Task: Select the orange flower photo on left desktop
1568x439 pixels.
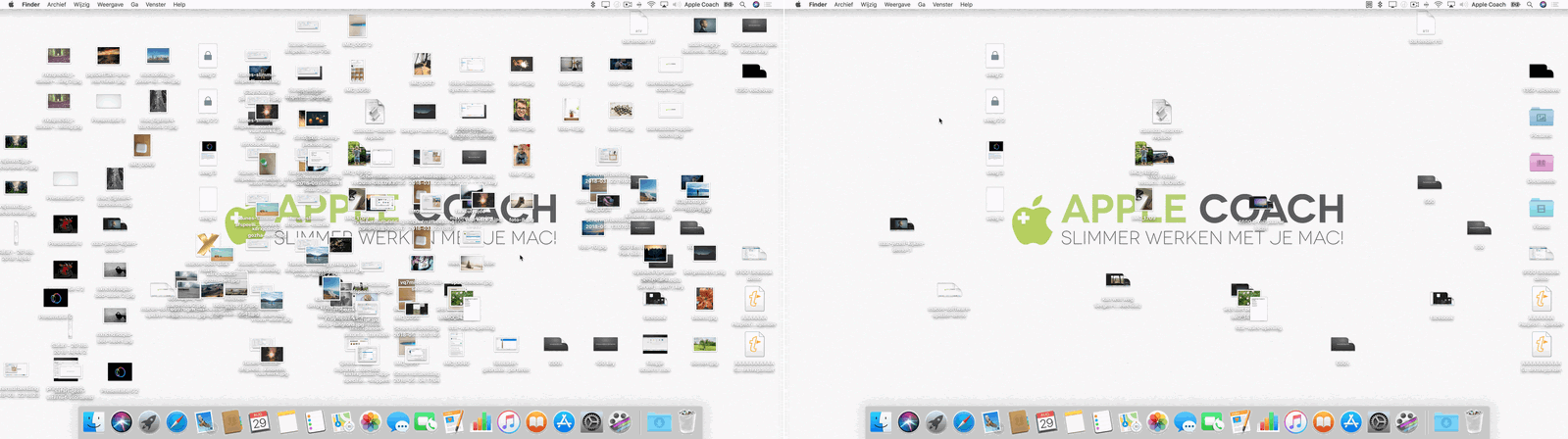Action: click(x=704, y=298)
